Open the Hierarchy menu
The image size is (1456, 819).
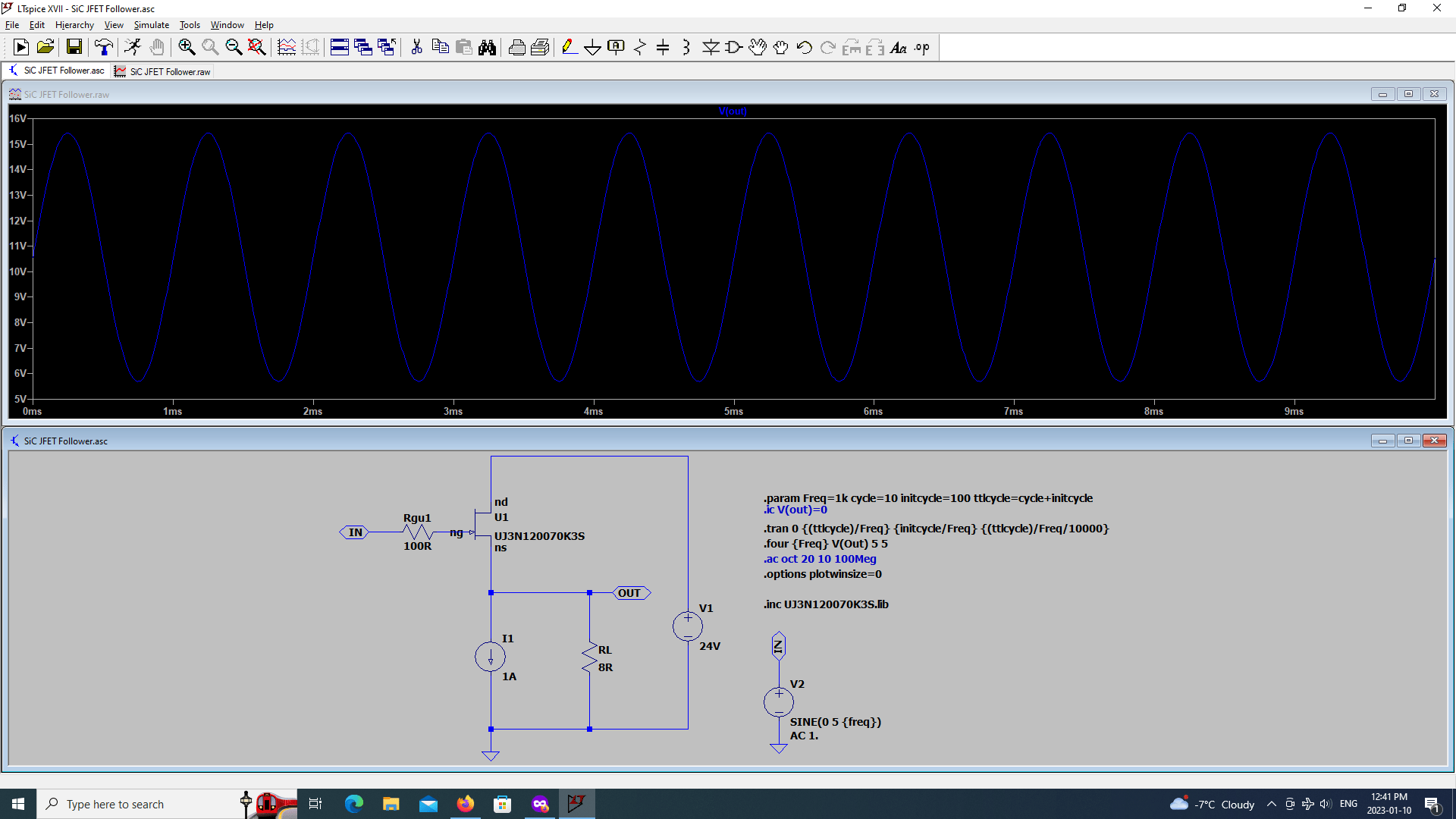point(74,25)
